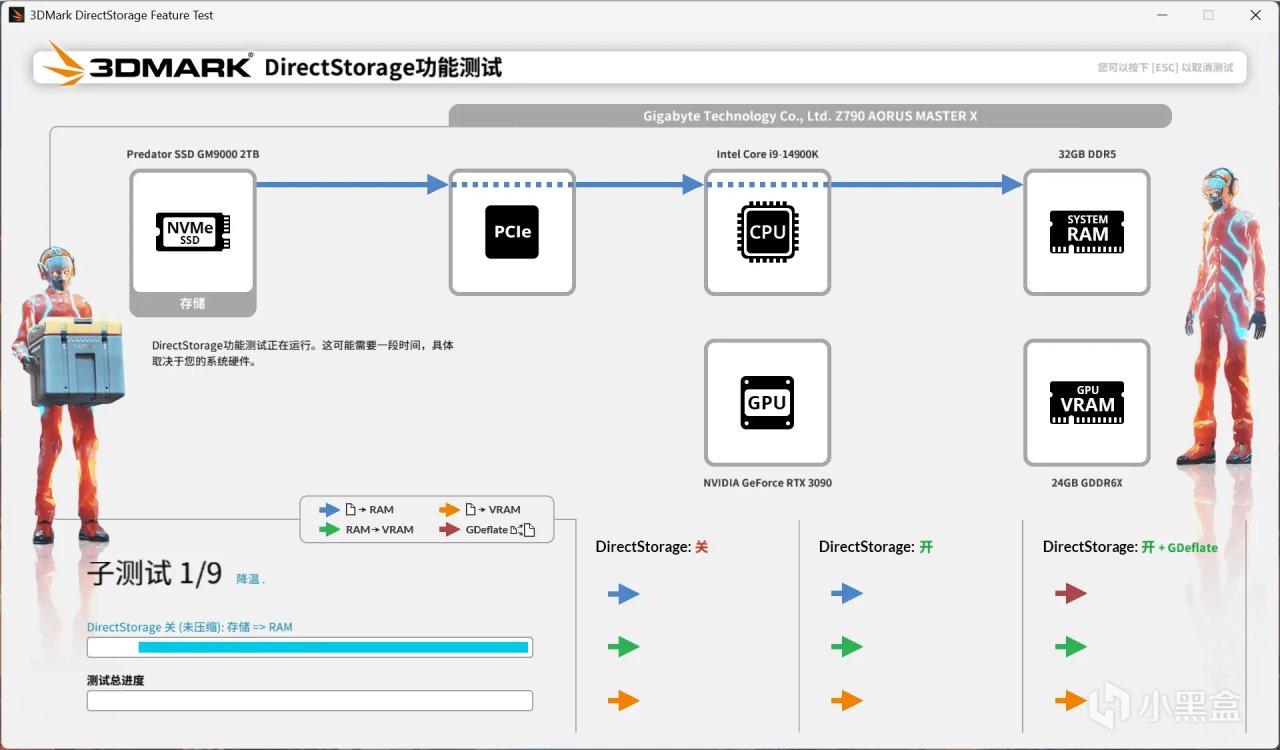Click red arrow under the GDeflate column
The width and height of the screenshot is (1280, 750).
(x=1071, y=594)
